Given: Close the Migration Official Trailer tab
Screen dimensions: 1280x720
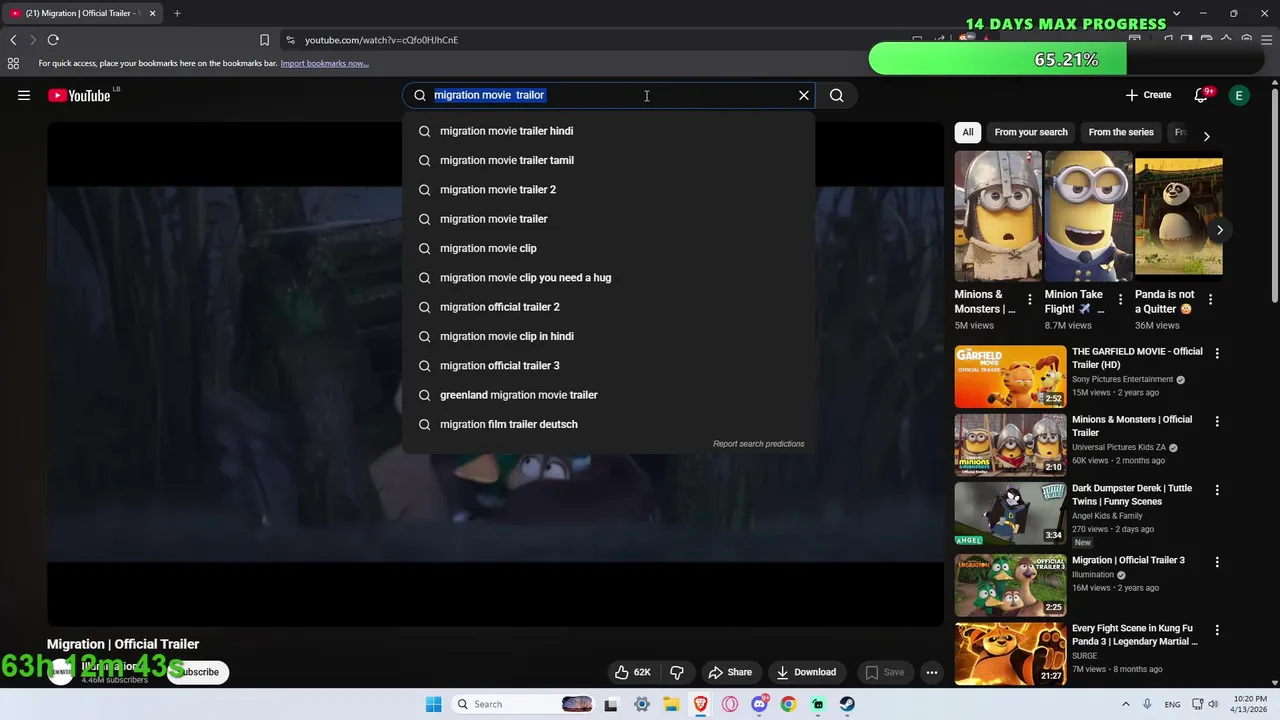Looking at the screenshot, I should pyautogui.click(x=152, y=13).
